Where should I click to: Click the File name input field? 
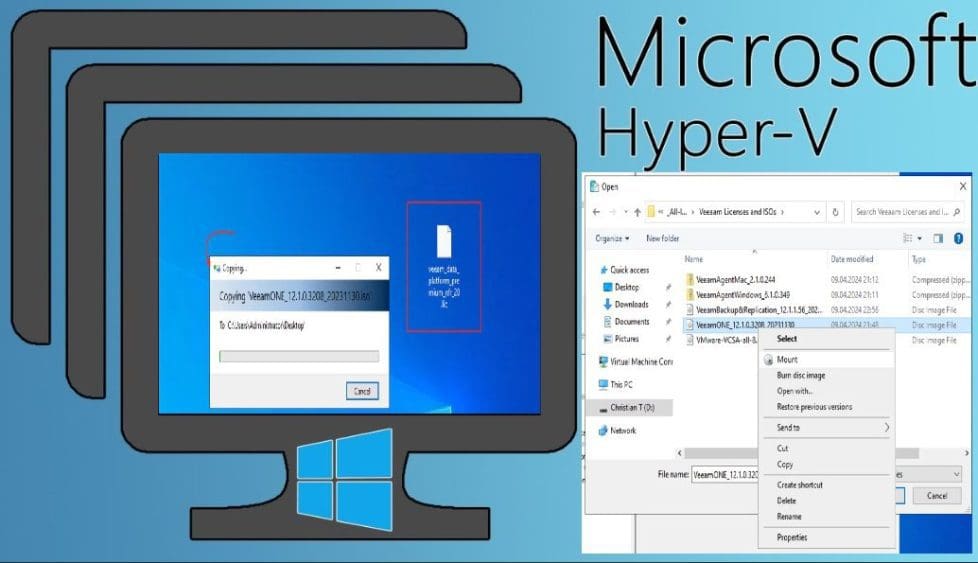click(x=726, y=474)
